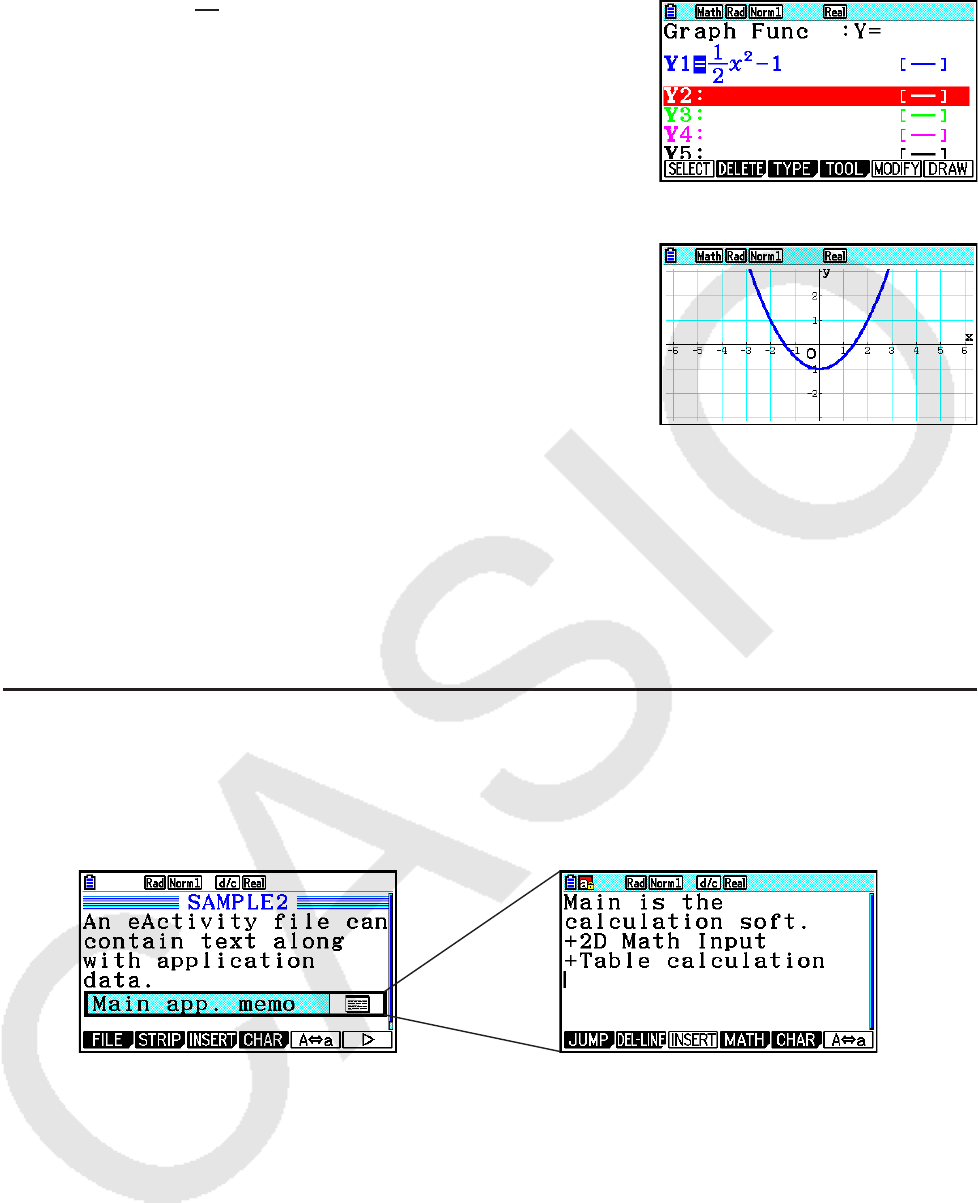Open the TOOL menu in Graph Func
This screenshot has height=1203, width=978.
point(844,169)
